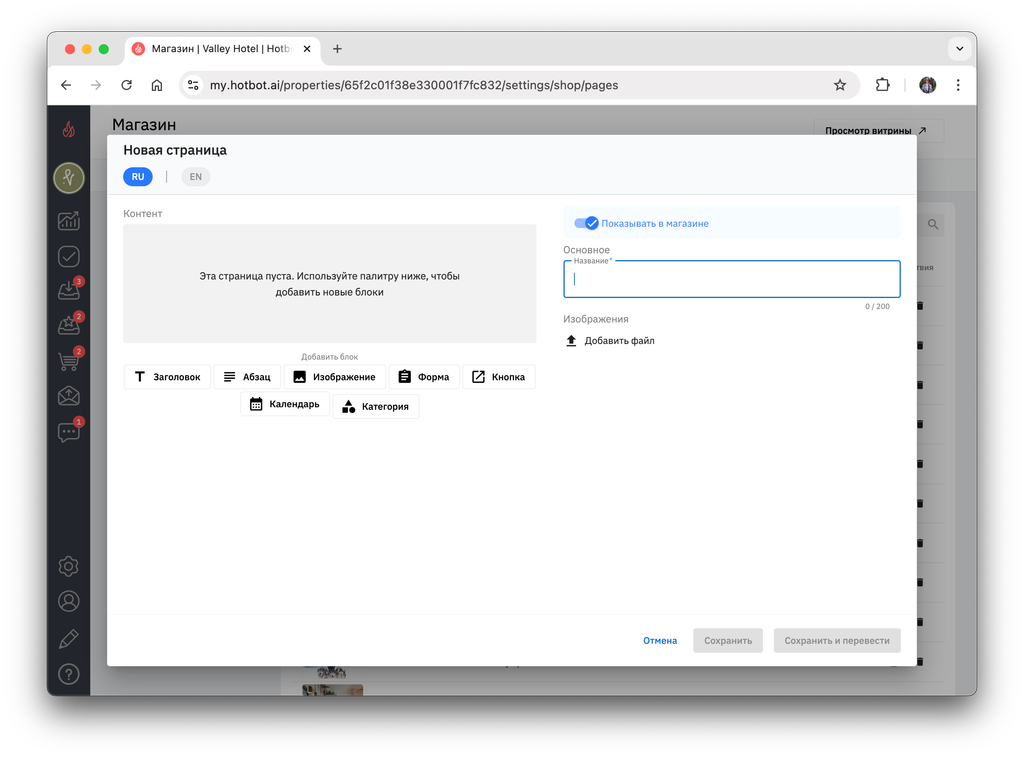
Task: Open the Valley Hotel property avatar
Action: point(69,178)
